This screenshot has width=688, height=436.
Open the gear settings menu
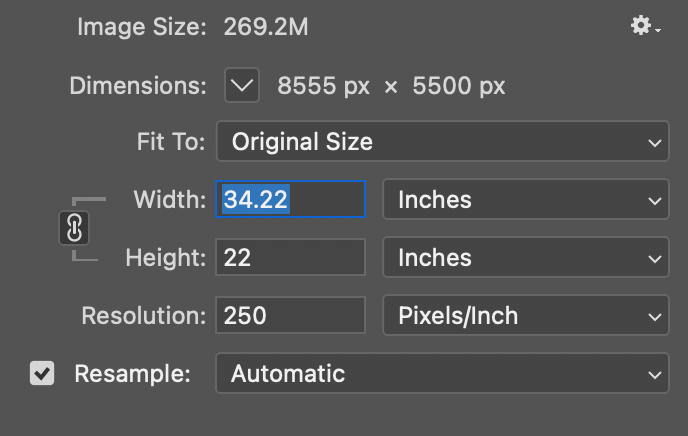[x=645, y=26]
